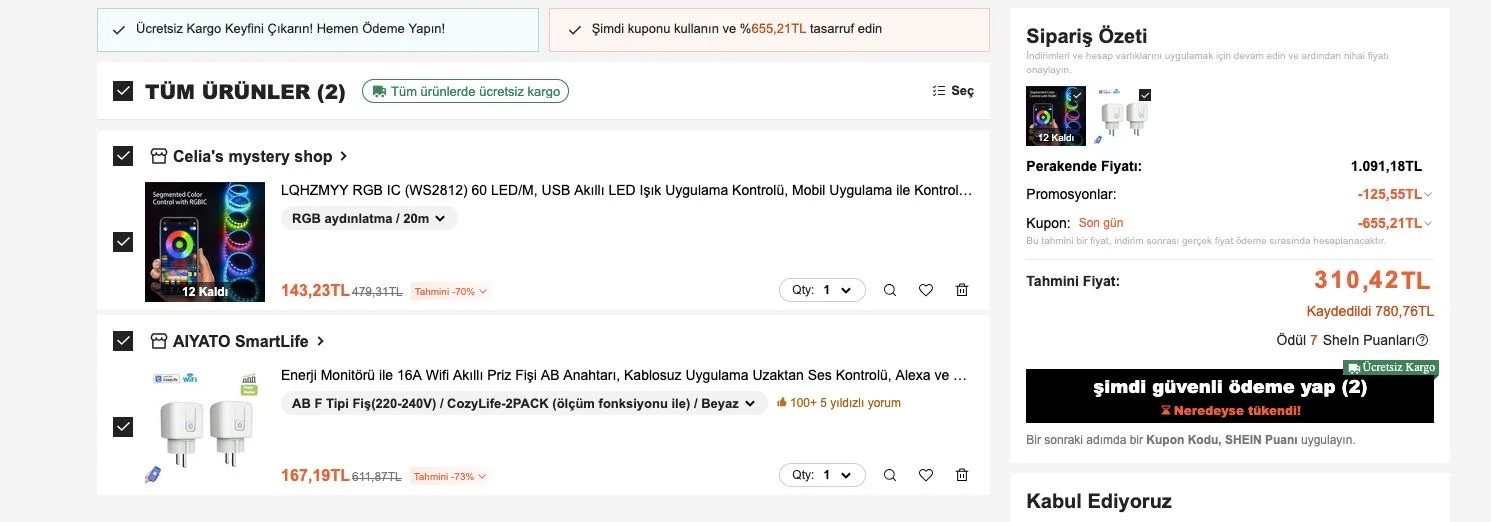
Task: Favorite the smart plug with heart icon
Action: (926, 475)
